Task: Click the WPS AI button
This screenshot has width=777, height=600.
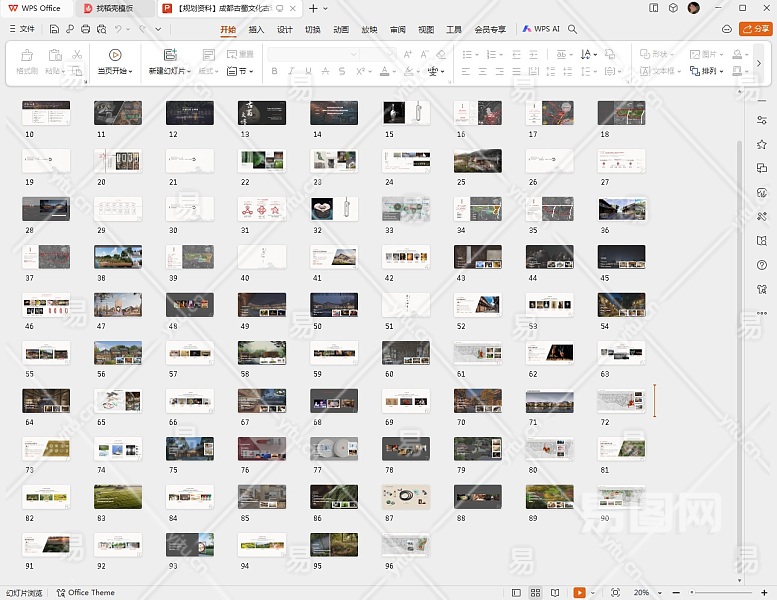Action: [x=541, y=29]
